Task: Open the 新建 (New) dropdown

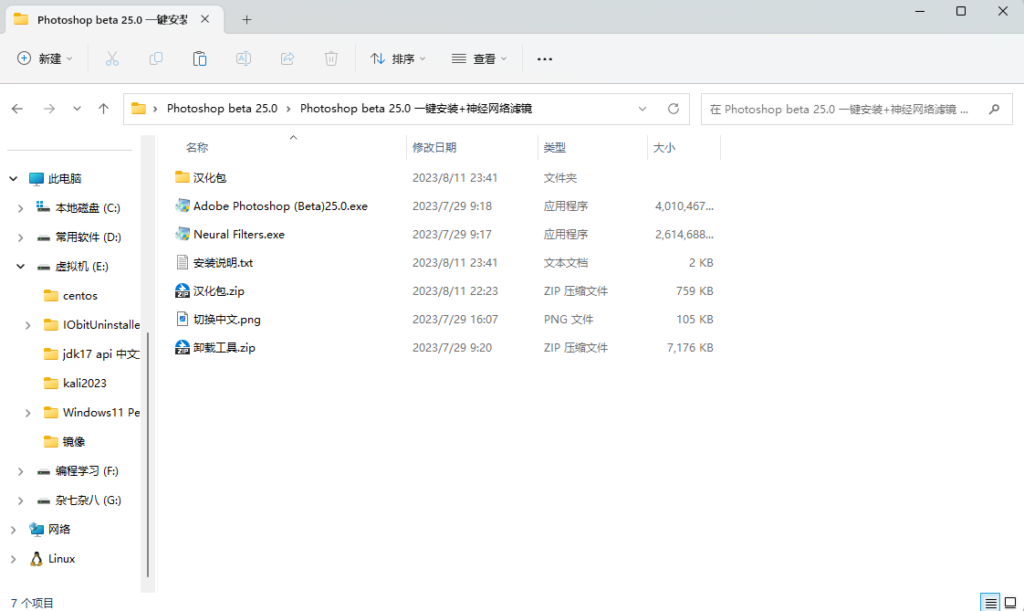Action: [x=44, y=59]
